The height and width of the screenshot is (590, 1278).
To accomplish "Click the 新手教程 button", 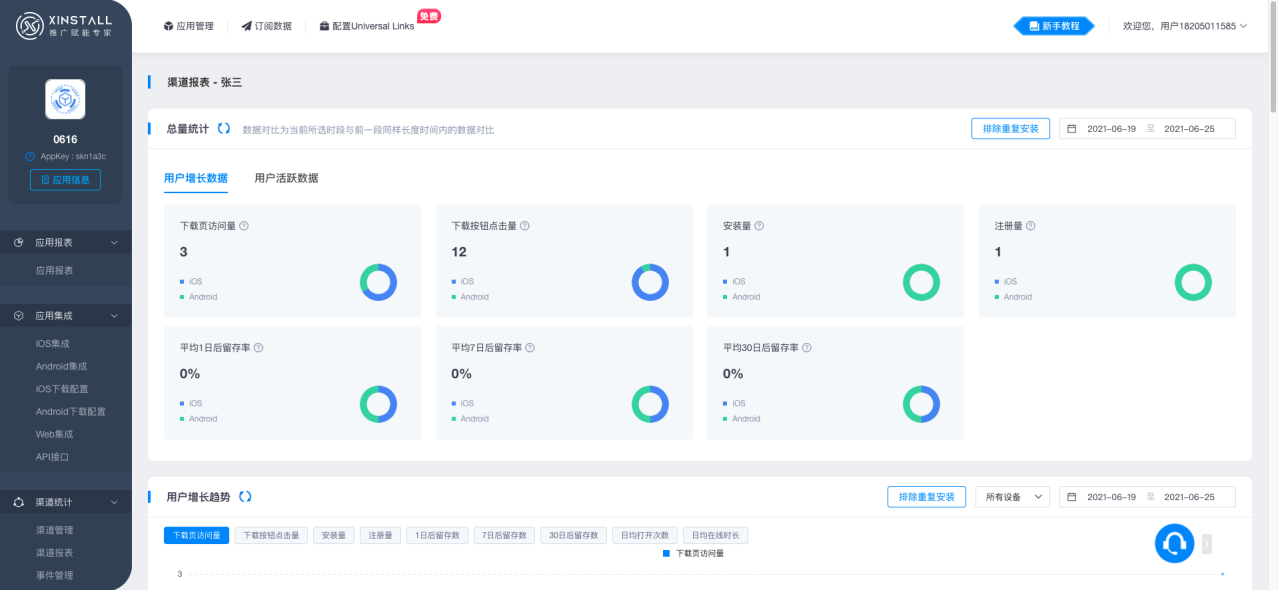I will (1054, 26).
